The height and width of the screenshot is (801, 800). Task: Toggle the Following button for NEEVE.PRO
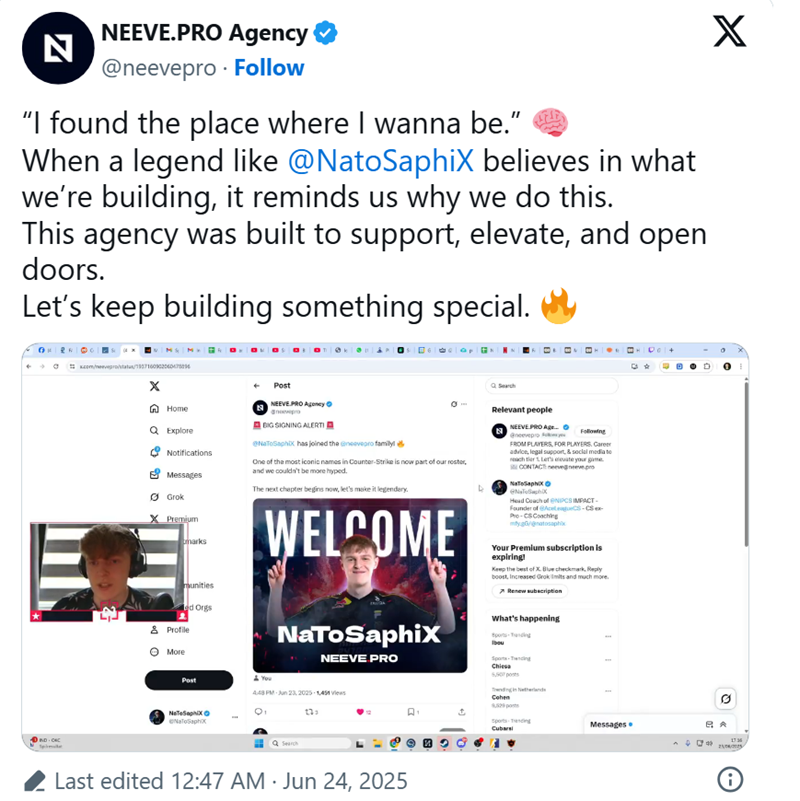(593, 431)
